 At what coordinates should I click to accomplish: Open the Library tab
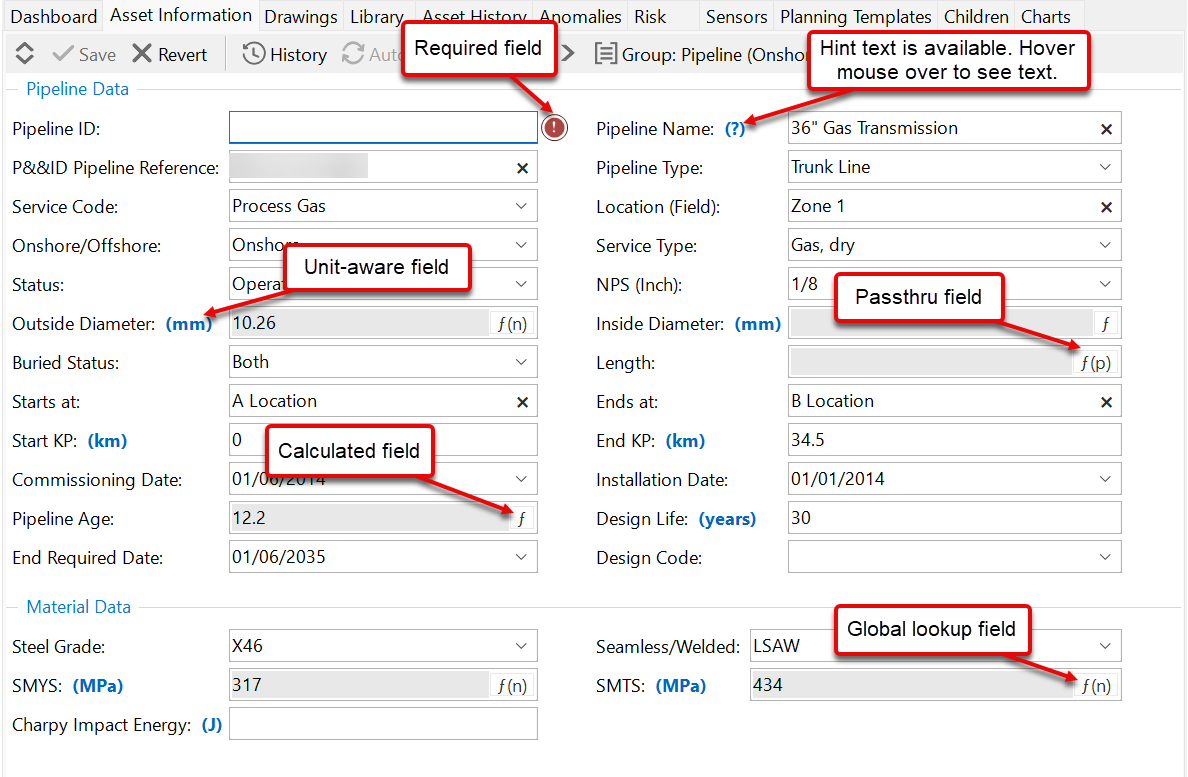coord(376,16)
